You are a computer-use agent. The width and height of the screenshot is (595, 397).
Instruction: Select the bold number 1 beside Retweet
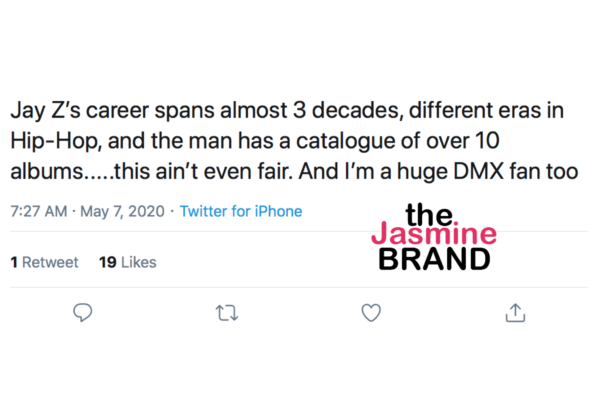point(14,262)
